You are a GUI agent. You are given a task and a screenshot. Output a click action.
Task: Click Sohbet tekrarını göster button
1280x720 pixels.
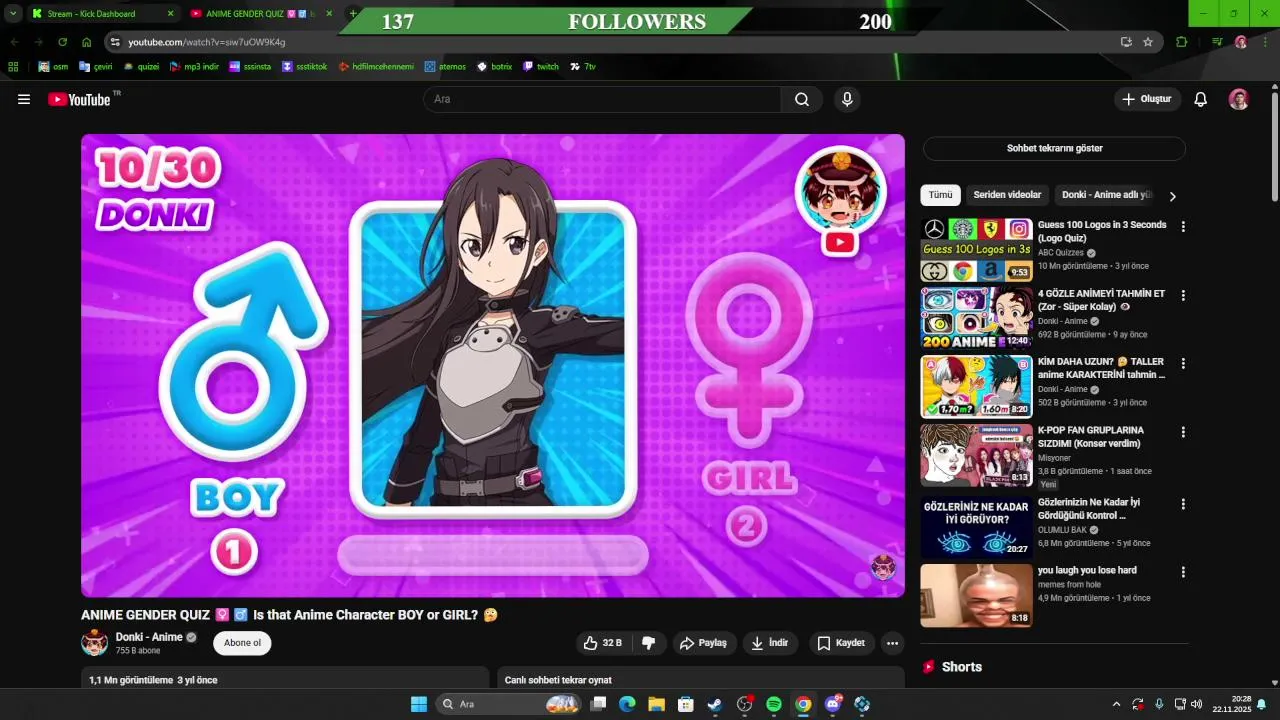click(x=1054, y=148)
